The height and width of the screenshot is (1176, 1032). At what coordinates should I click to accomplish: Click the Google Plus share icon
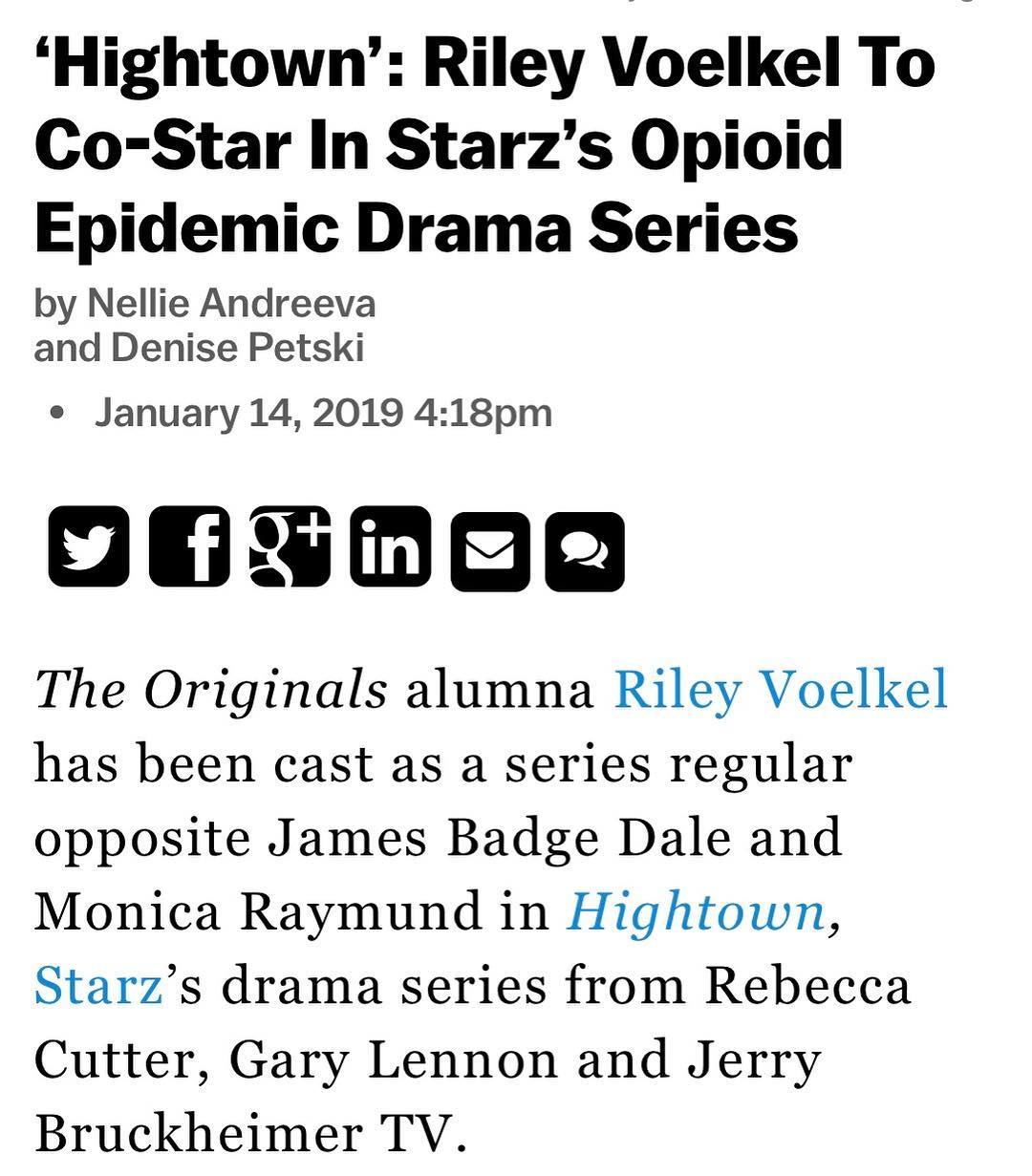290,545
